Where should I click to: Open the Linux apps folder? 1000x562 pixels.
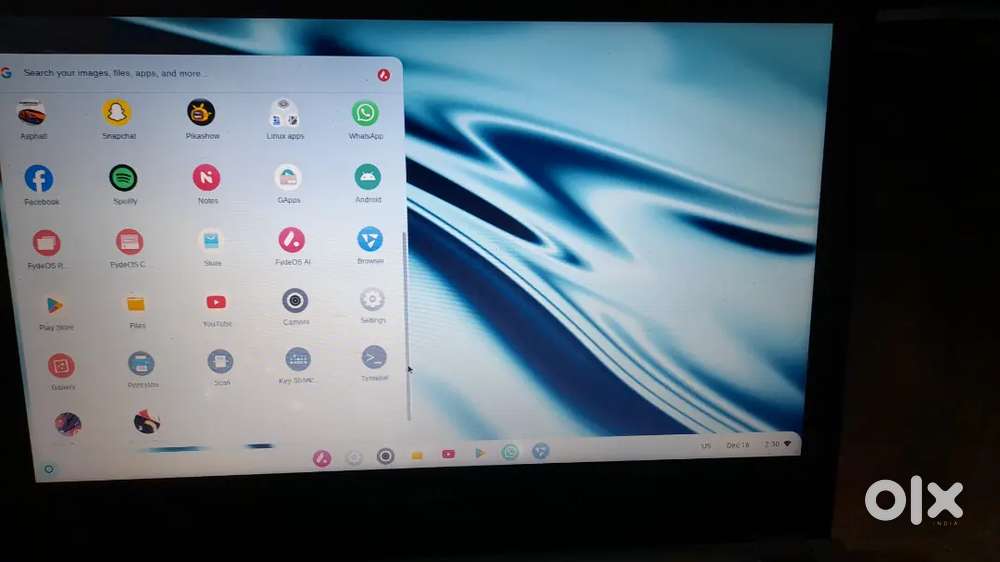[285, 113]
